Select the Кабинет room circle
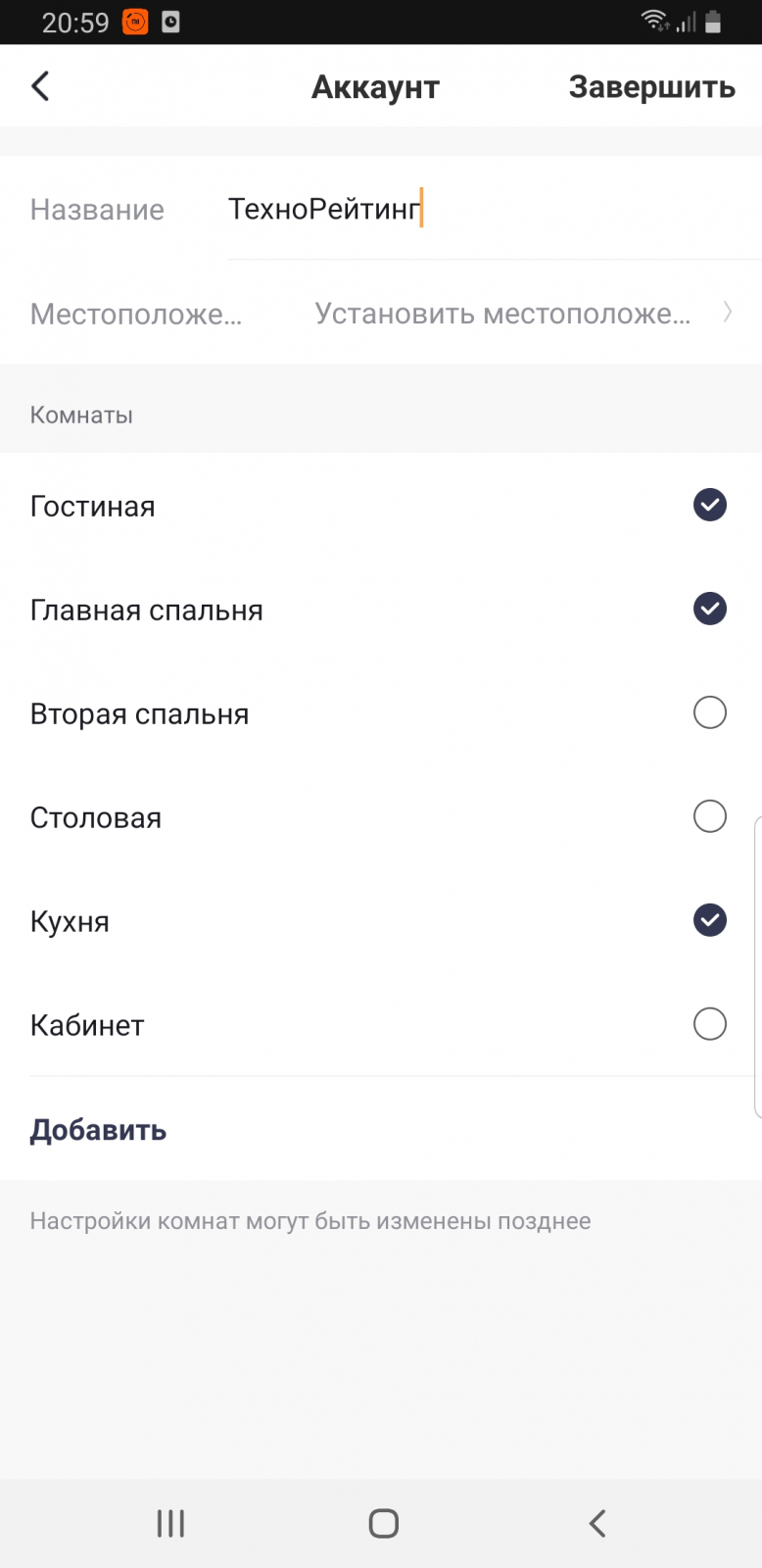The width and height of the screenshot is (762, 1568). pos(710,1024)
